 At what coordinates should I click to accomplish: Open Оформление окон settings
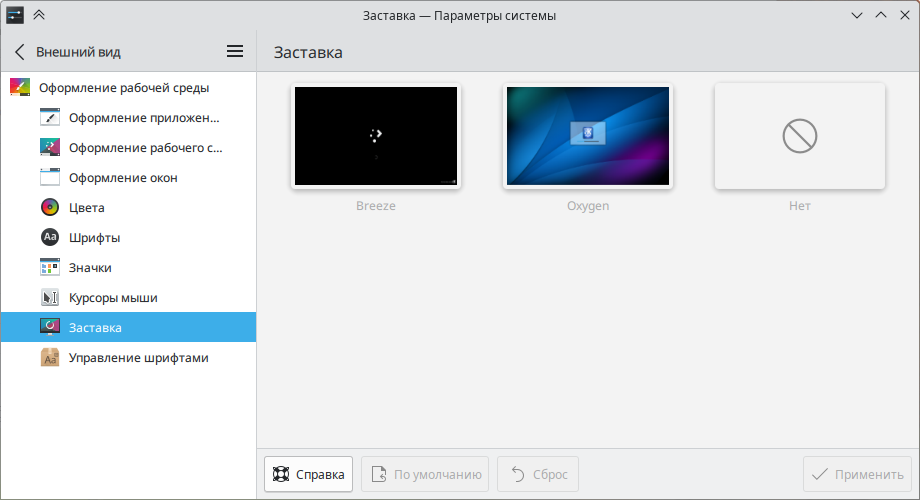coord(128,177)
